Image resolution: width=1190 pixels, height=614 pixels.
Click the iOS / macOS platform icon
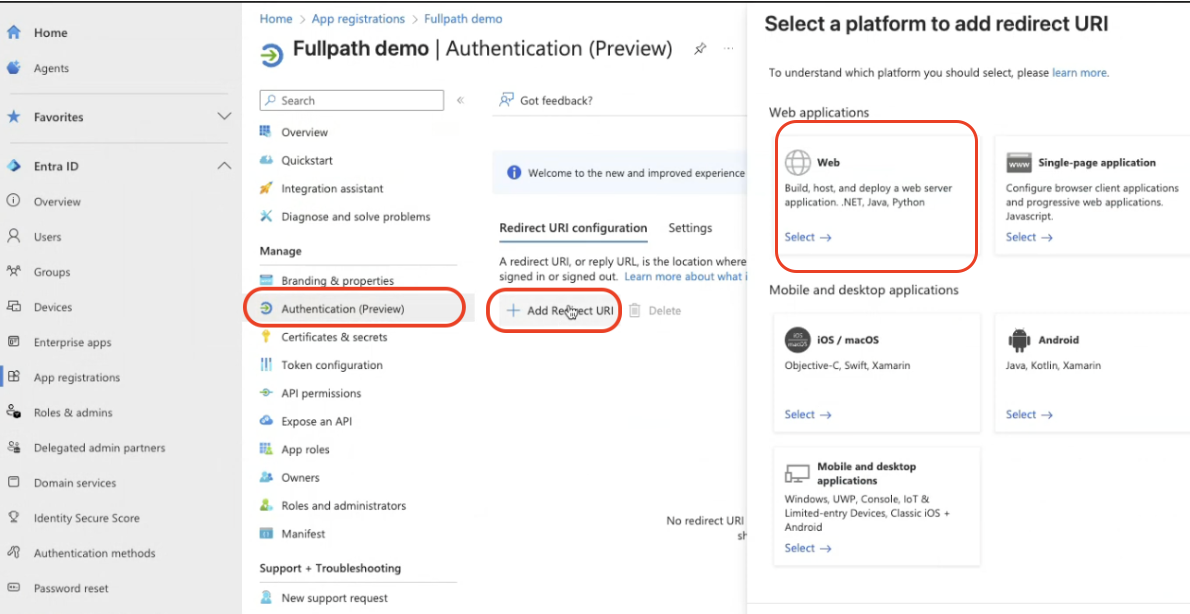pos(797,340)
